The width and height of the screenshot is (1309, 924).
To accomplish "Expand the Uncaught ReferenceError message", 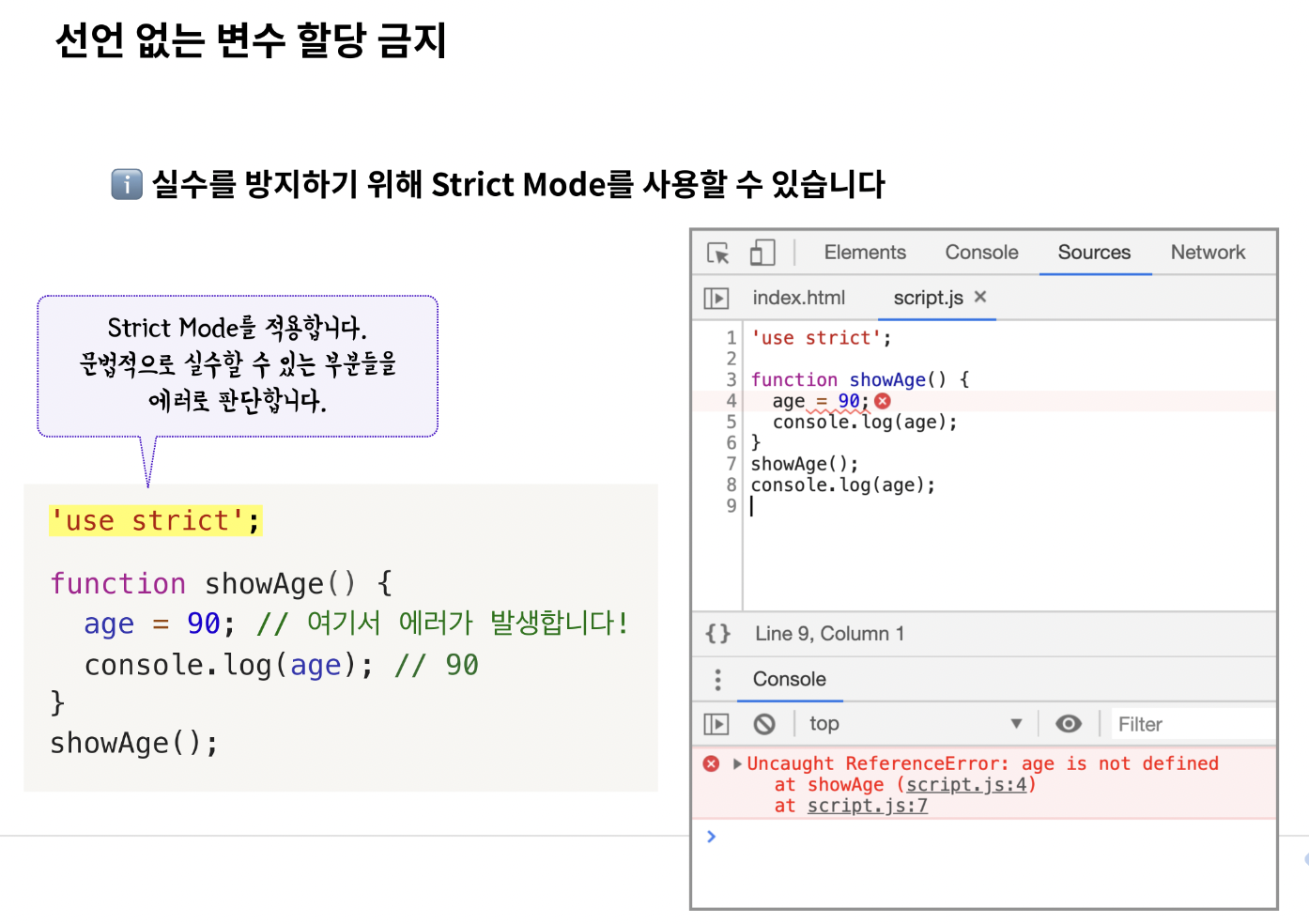I will tap(737, 763).
